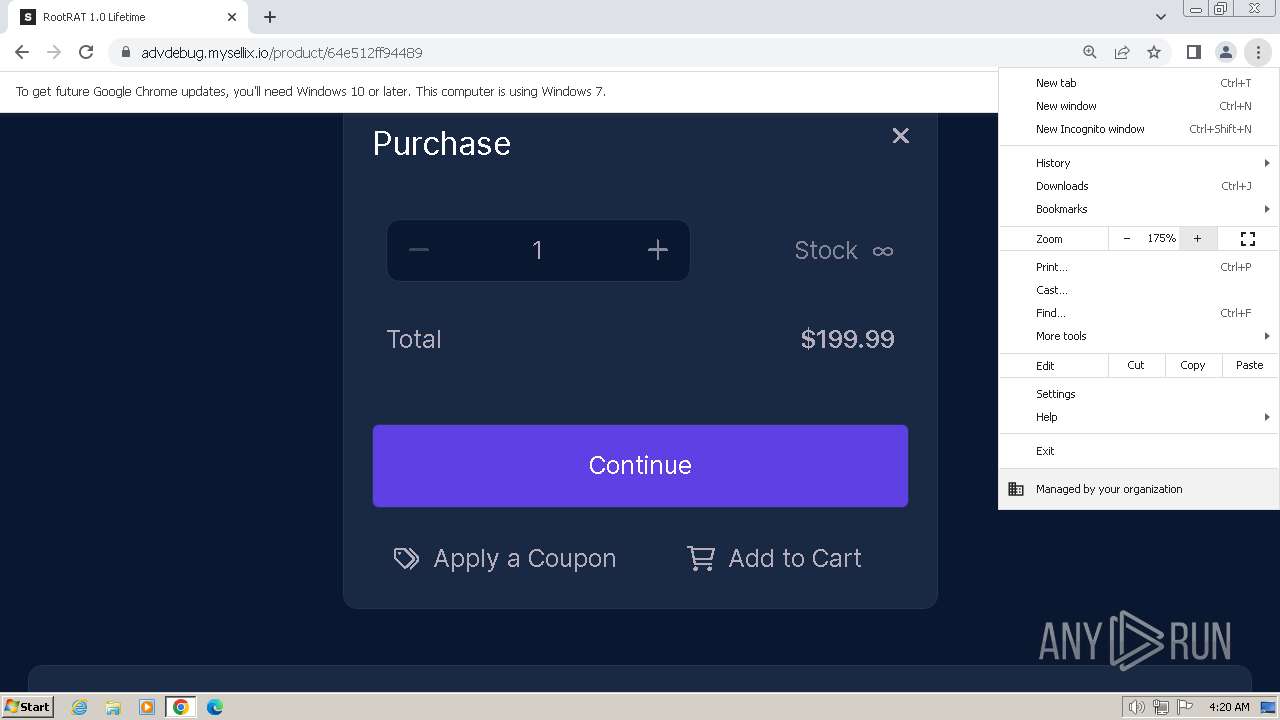Open File Explorer folder on taskbar
This screenshot has height=720, width=1280.
click(x=113, y=707)
